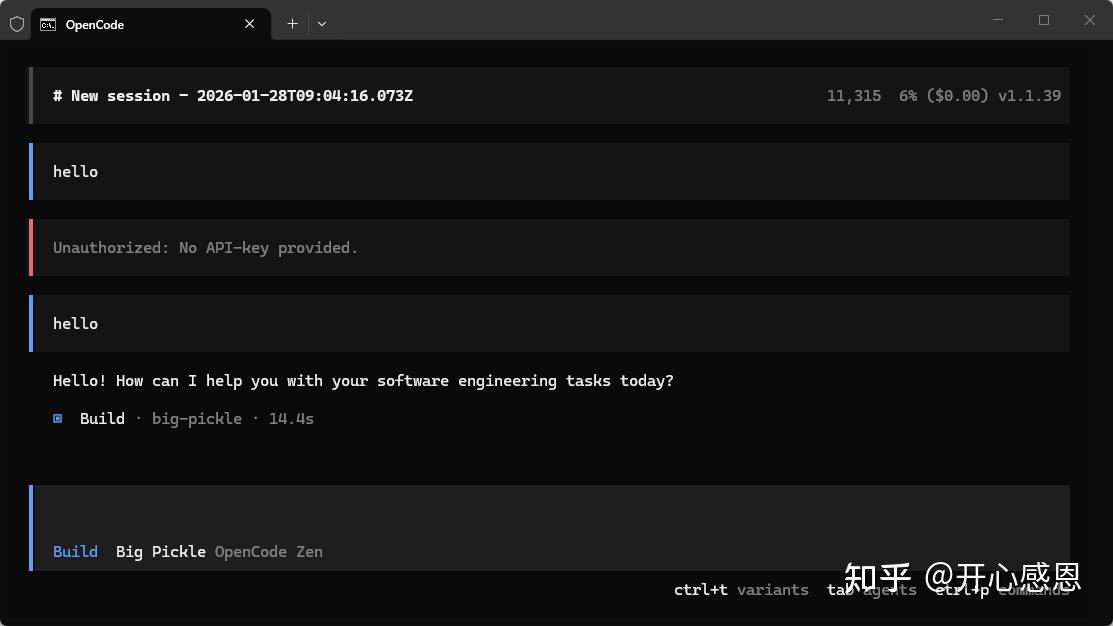The height and width of the screenshot is (626, 1113).
Task: Open the tab selection chevron dropdown
Action: [322, 23]
